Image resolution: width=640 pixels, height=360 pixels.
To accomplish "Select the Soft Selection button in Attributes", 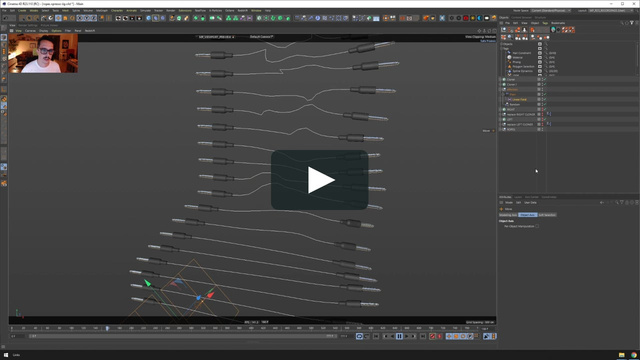I will (x=547, y=215).
